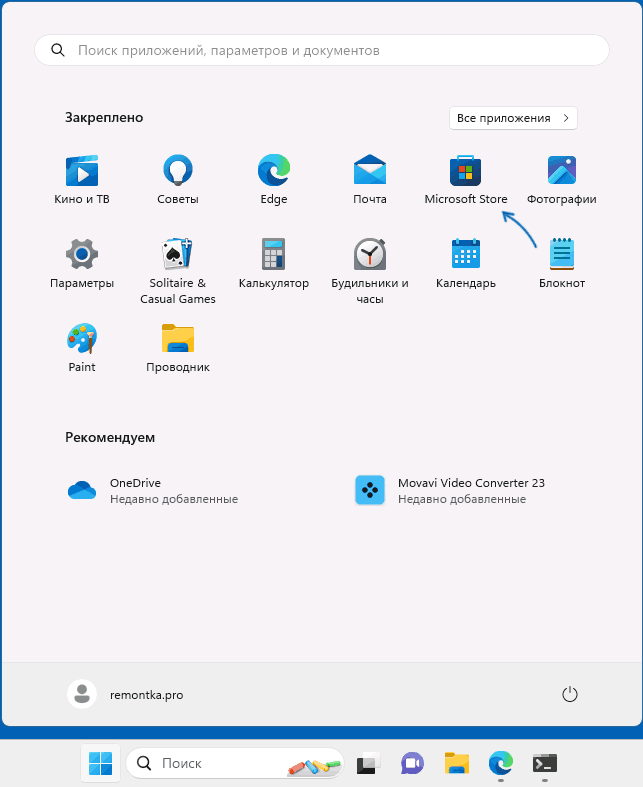Open the Кино и ТВ app

(82, 180)
